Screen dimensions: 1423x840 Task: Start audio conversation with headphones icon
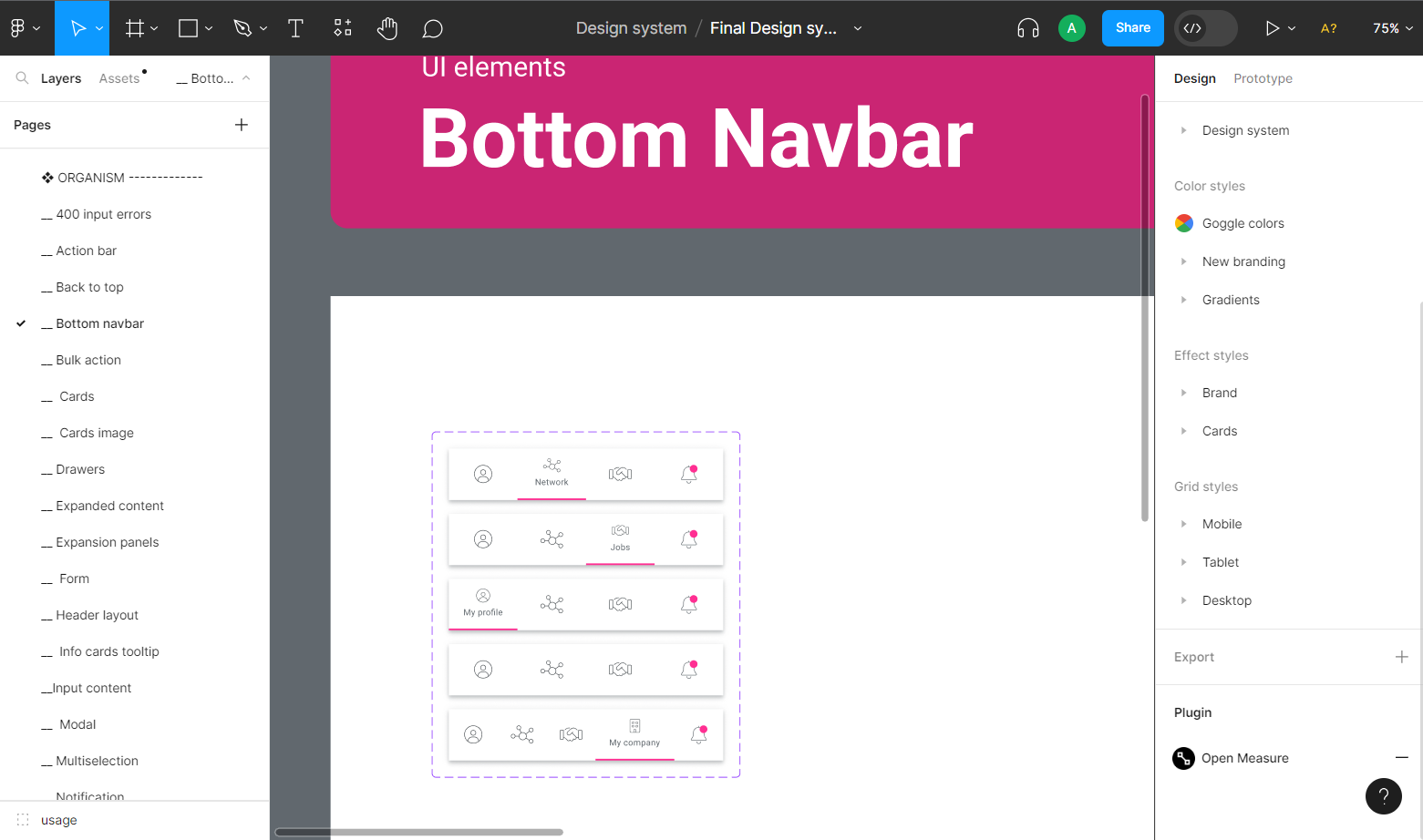[x=1028, y=28]
